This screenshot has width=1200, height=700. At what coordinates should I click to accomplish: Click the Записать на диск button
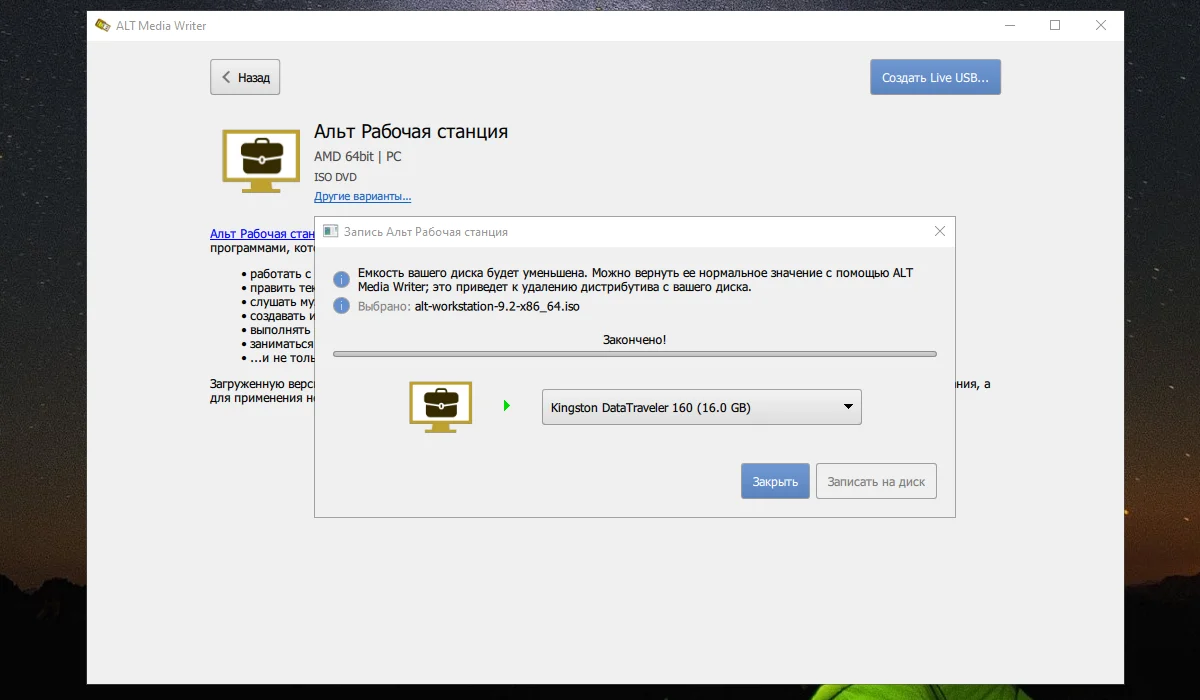876,481
